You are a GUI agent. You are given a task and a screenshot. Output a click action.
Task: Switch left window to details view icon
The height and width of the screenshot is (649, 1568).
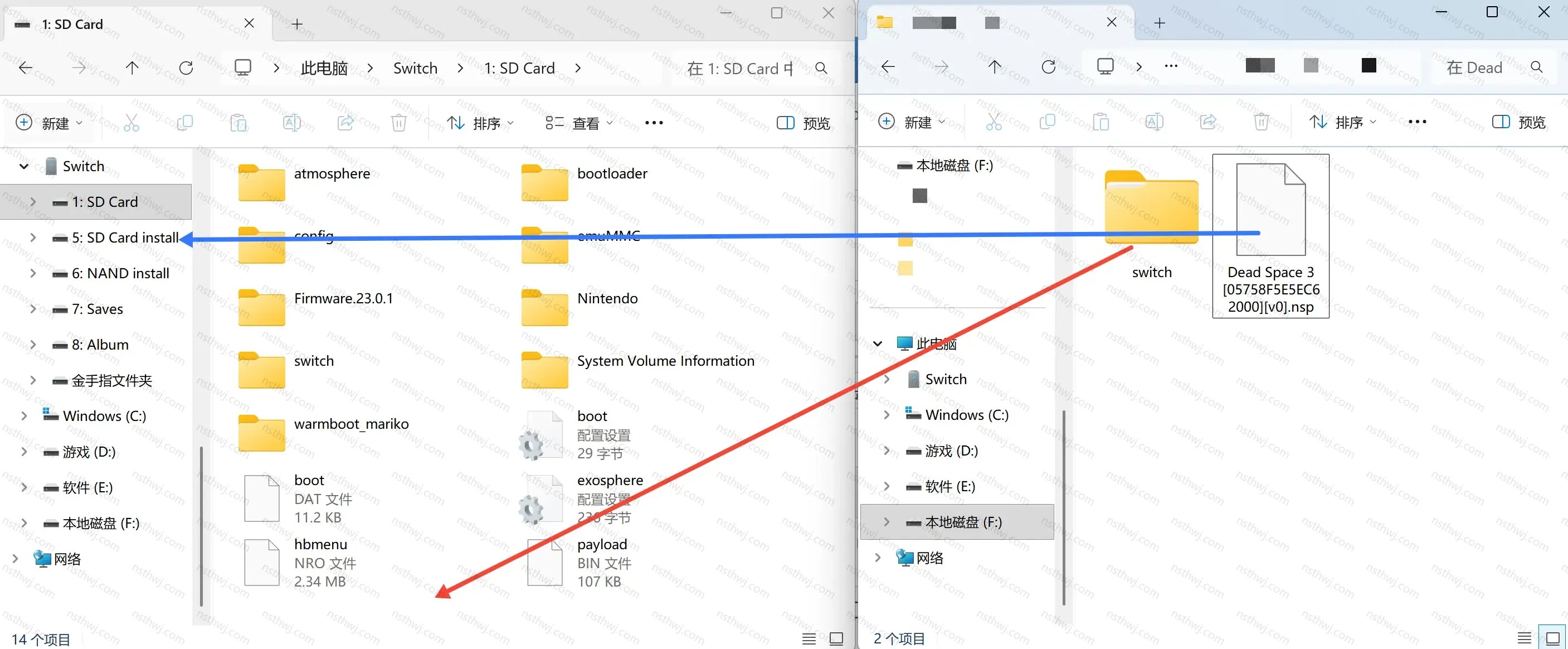click(809, 638)
